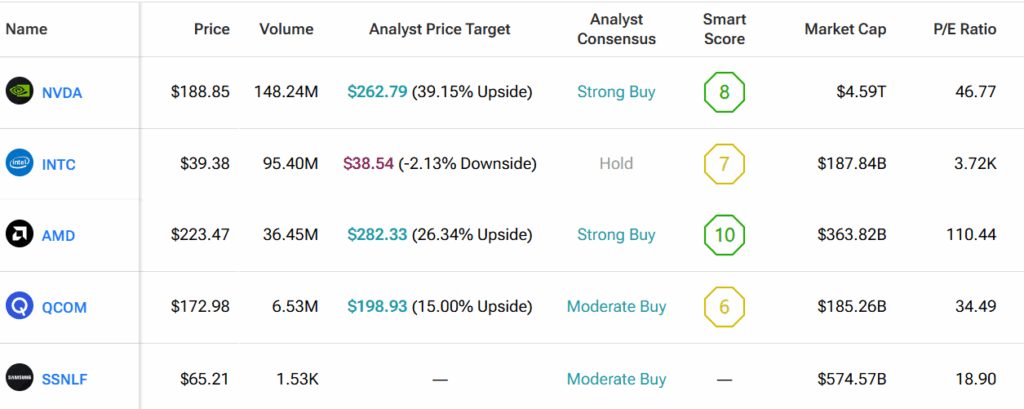The height and width of the screenshot is (409, 1024).
Task: Click AMD's Strong Buy analyst consensus
Action: pyautogui.click(x=616, y=235)
